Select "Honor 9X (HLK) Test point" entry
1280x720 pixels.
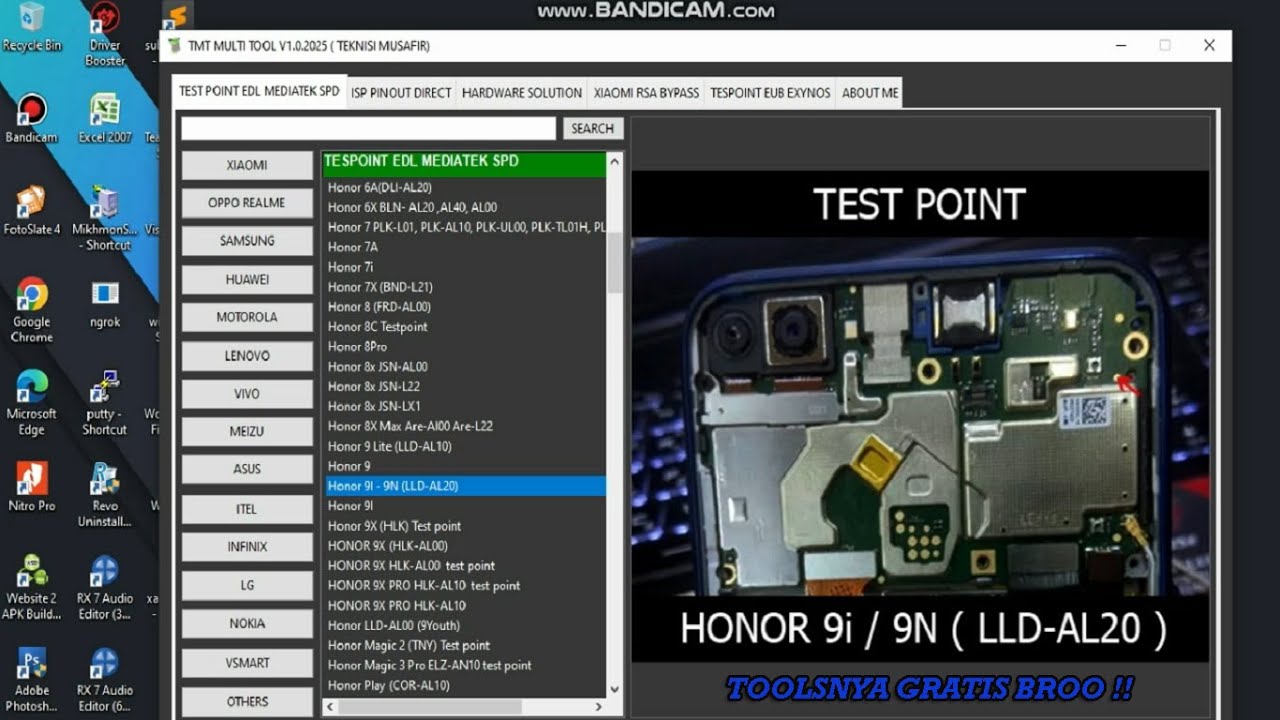pos(395,526)
